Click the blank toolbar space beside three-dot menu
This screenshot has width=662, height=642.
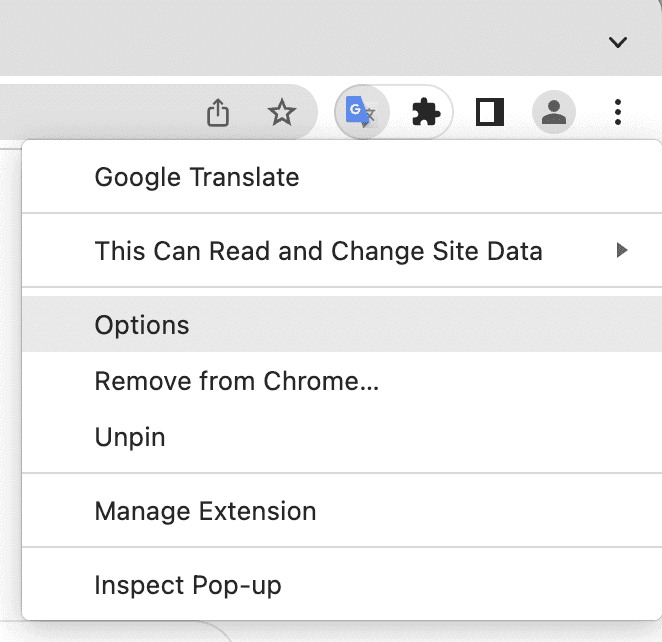tap(648, 112)
